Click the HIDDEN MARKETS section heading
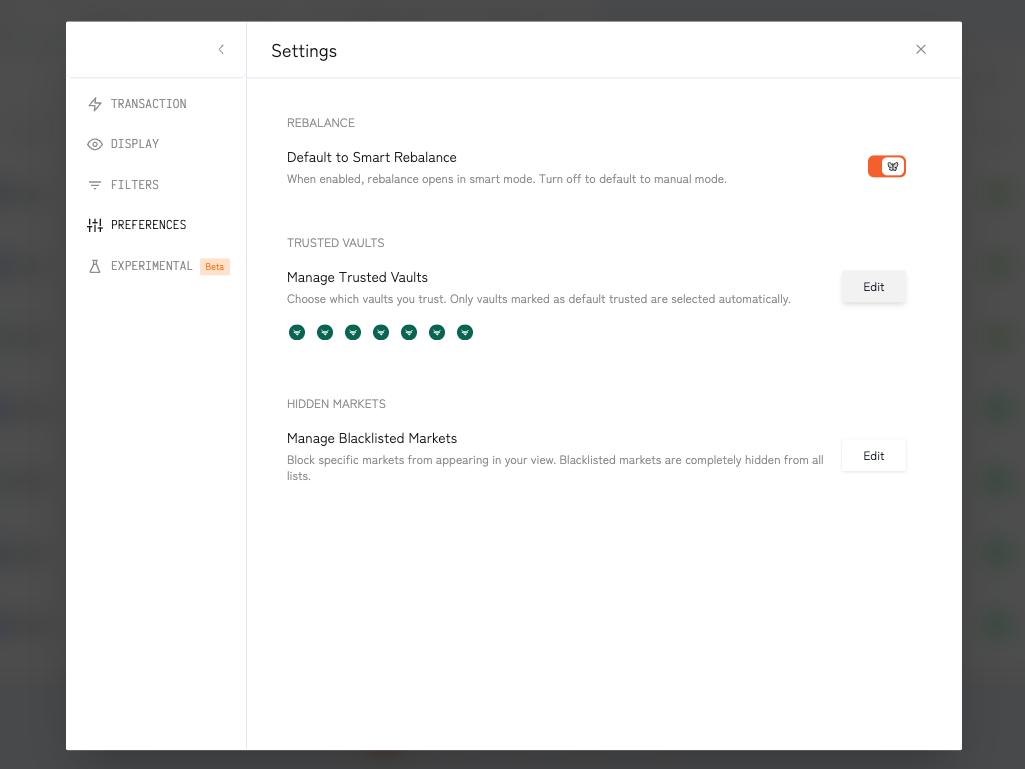Viewport: 1025px width, 769px height. click(336, 404)
